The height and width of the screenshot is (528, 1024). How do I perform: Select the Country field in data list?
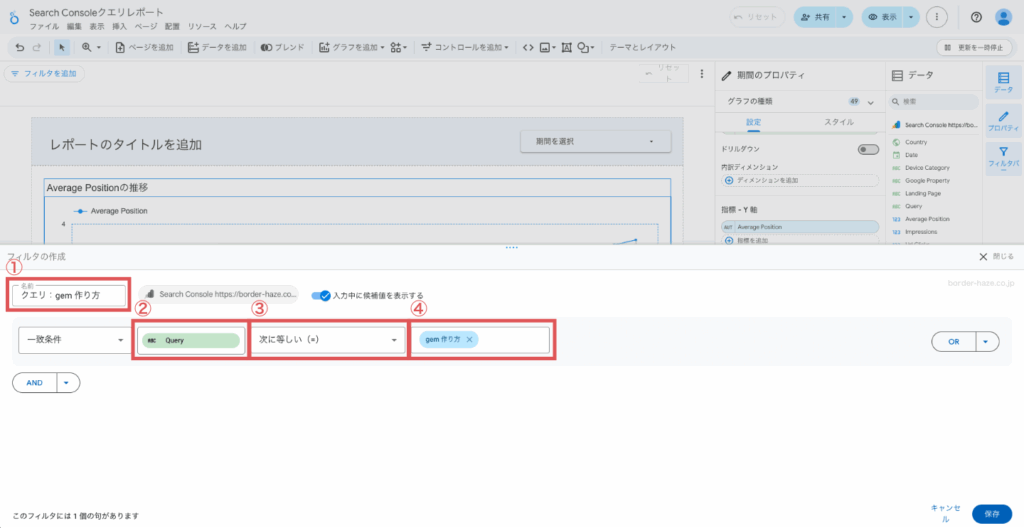pyautogui.click(x=916, y=142)
